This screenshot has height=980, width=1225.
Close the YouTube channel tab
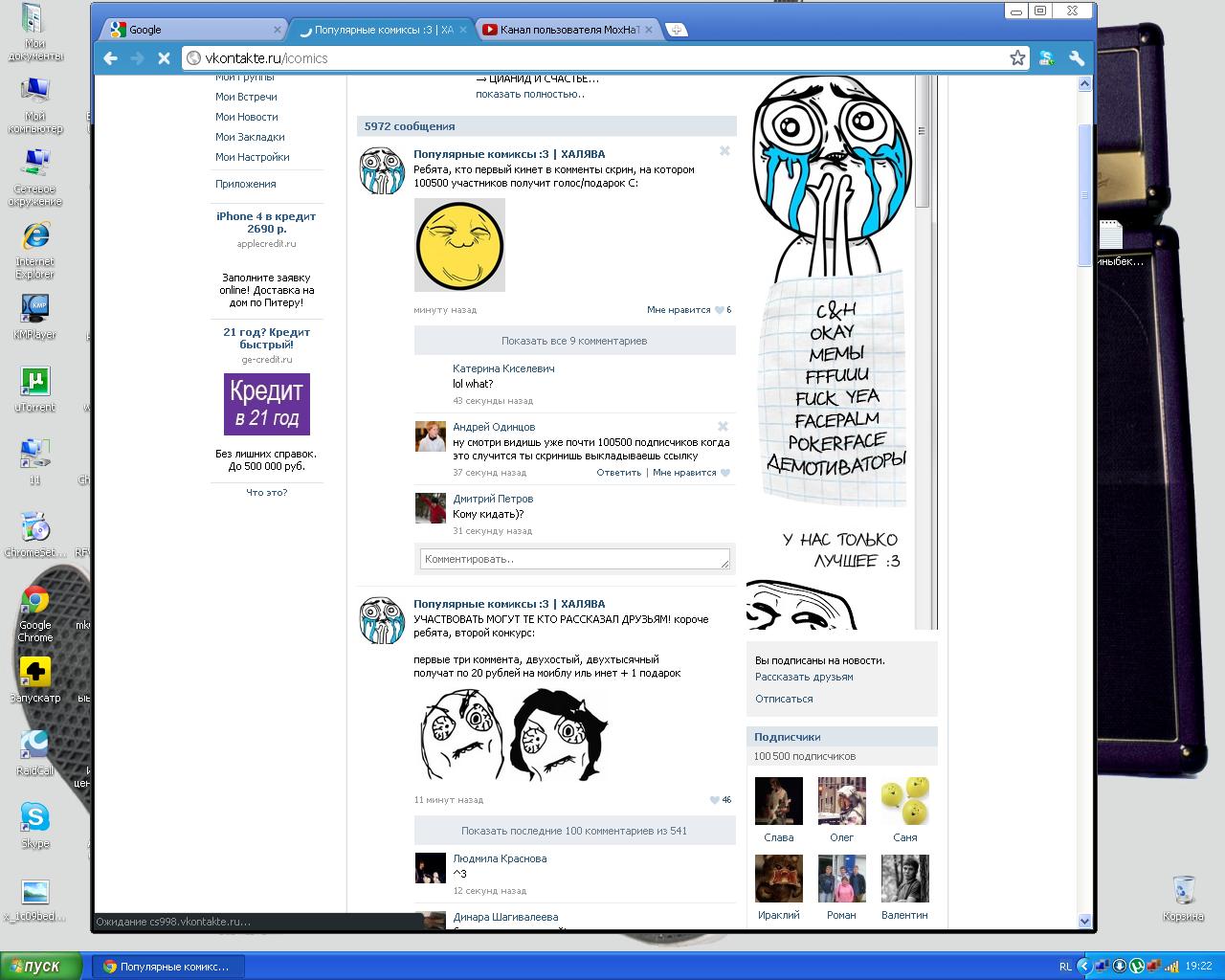(649, 30)
